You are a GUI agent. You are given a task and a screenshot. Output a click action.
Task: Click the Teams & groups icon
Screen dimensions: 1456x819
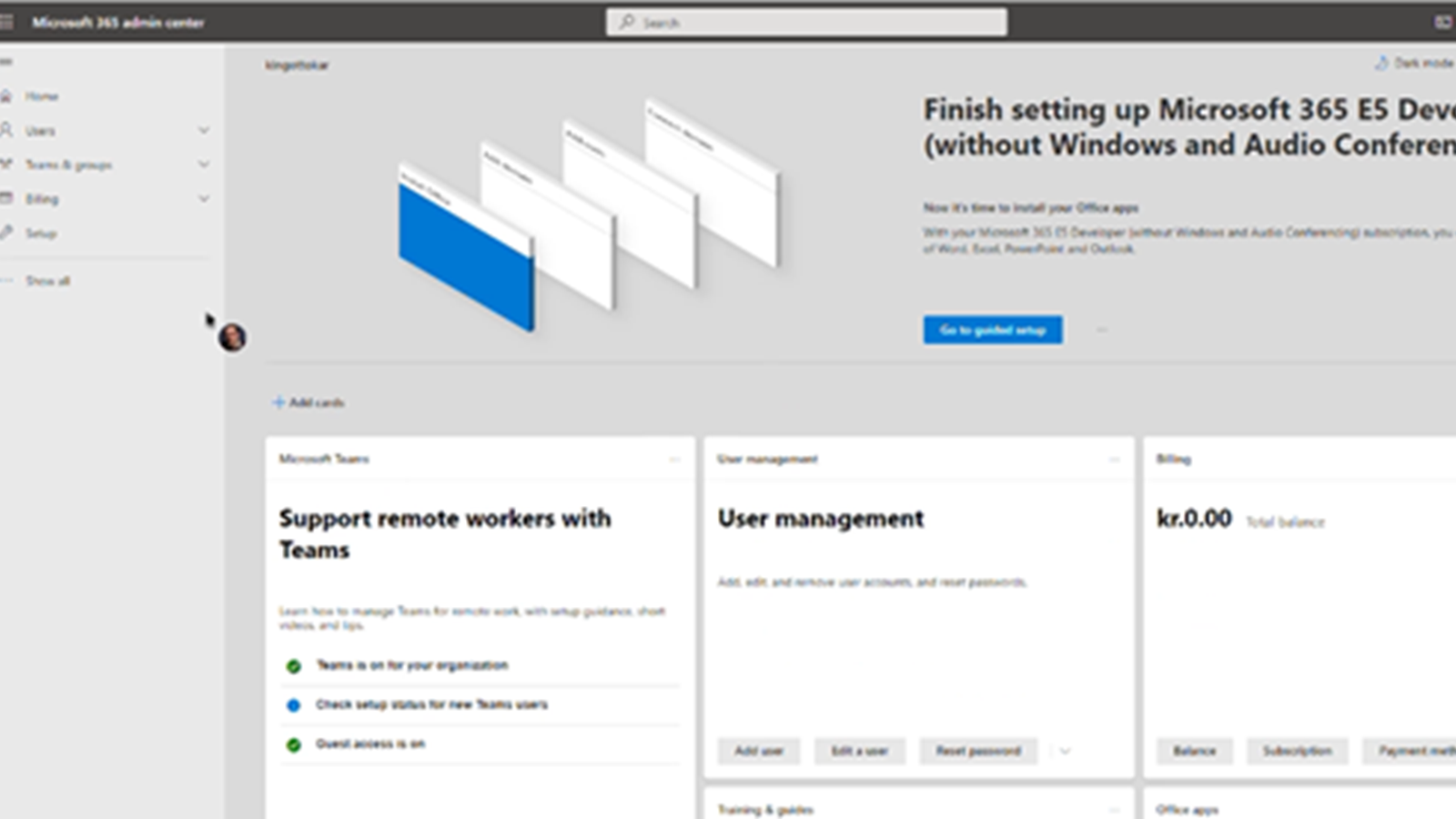6,164
